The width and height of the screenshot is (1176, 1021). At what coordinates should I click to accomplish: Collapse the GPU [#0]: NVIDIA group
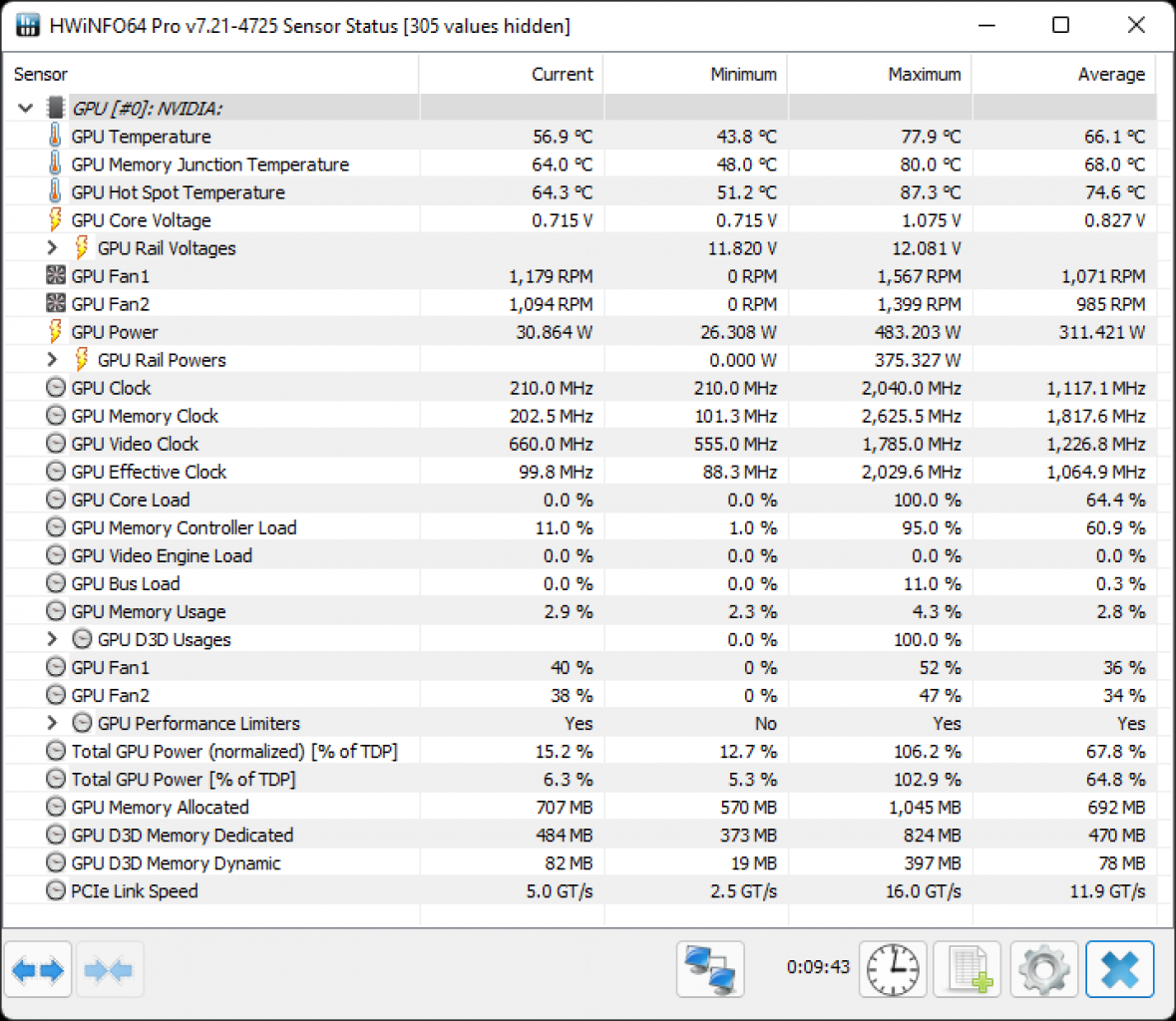point(26,108)
